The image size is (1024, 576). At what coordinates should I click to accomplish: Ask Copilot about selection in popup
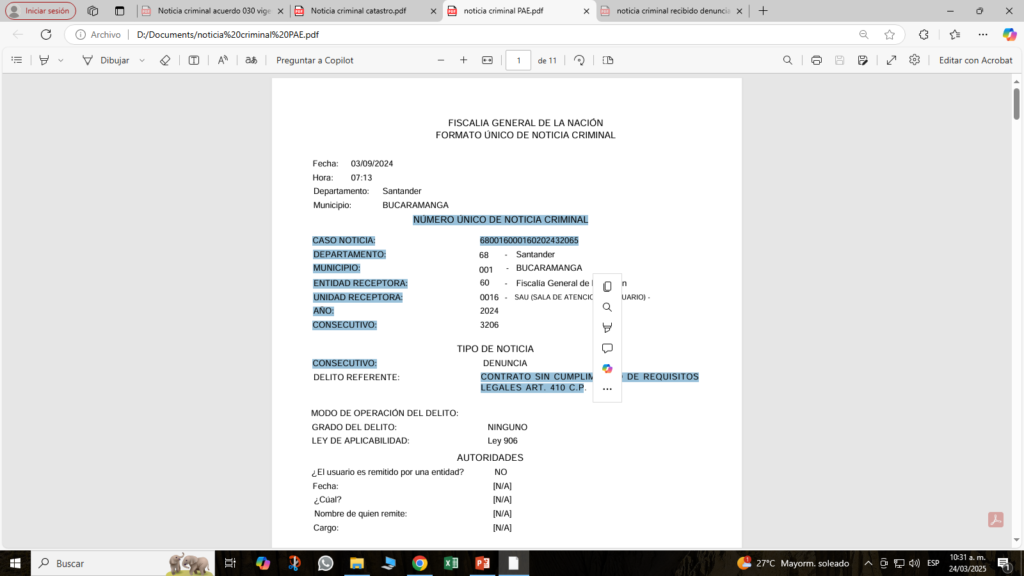[x=607, y=369]
